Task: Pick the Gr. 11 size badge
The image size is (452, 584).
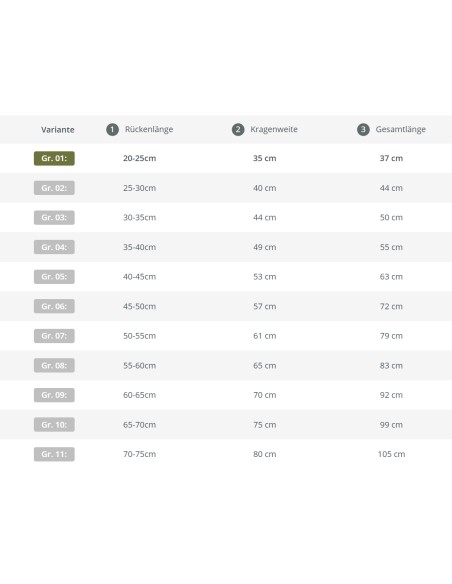Action: tap(54, 454)
